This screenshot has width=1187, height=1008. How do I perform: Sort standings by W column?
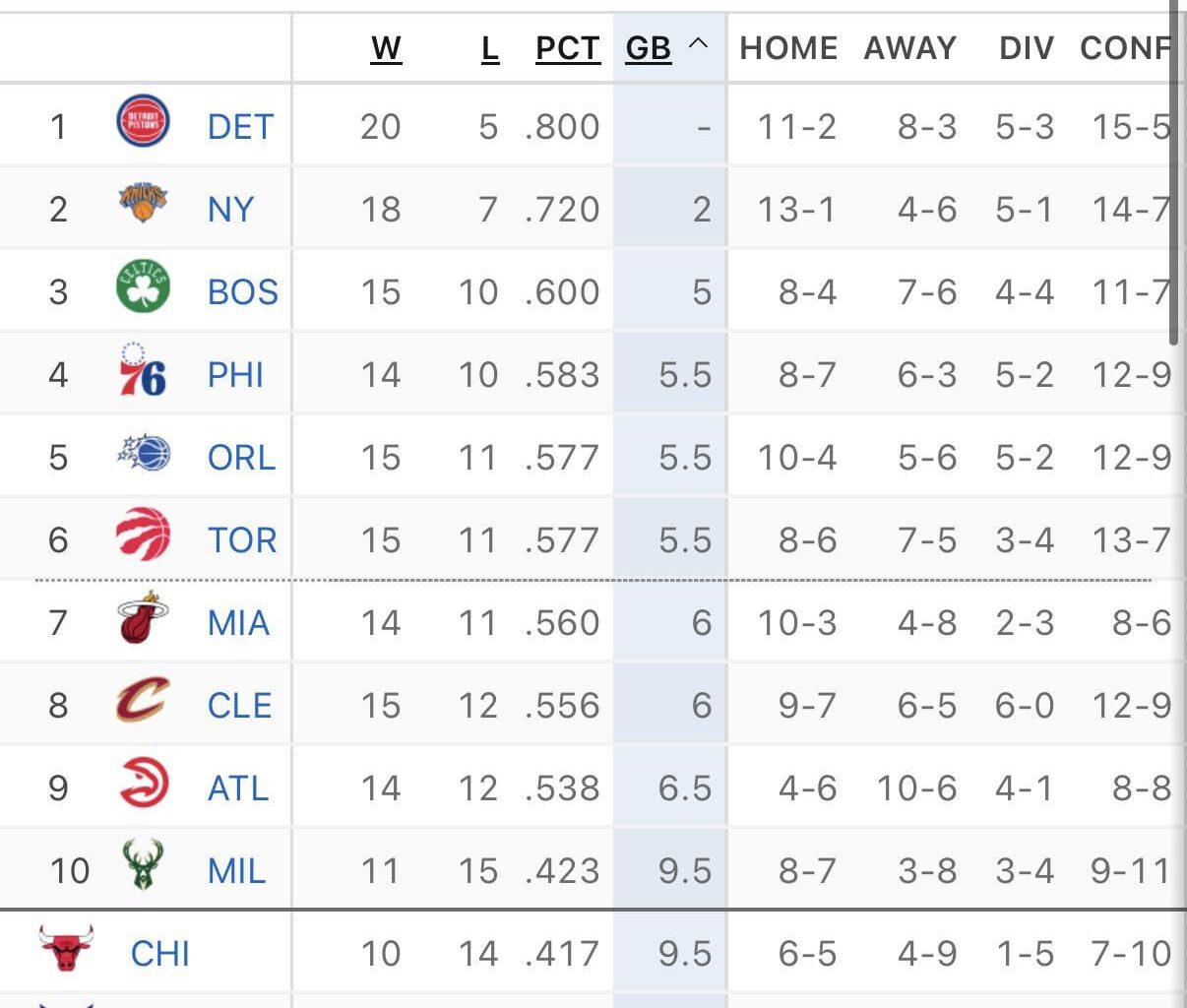[386, 48]
